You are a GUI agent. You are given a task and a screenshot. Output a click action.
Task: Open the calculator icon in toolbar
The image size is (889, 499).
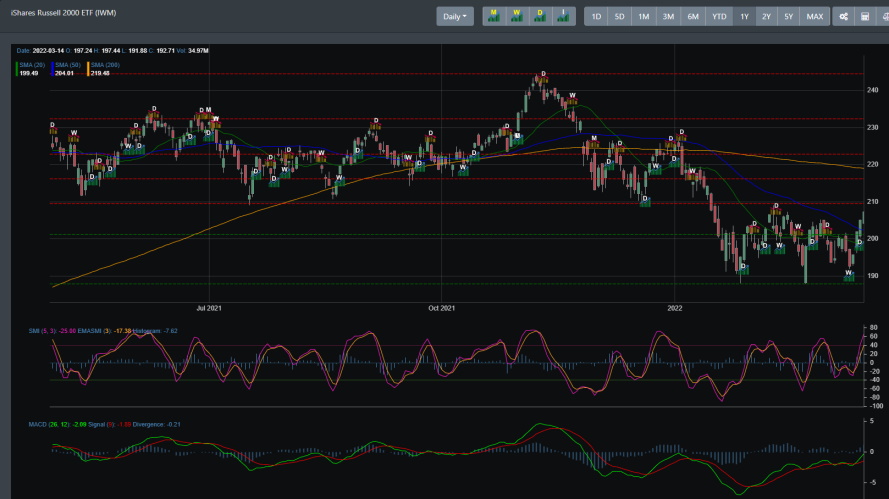(x=865, y=16)
